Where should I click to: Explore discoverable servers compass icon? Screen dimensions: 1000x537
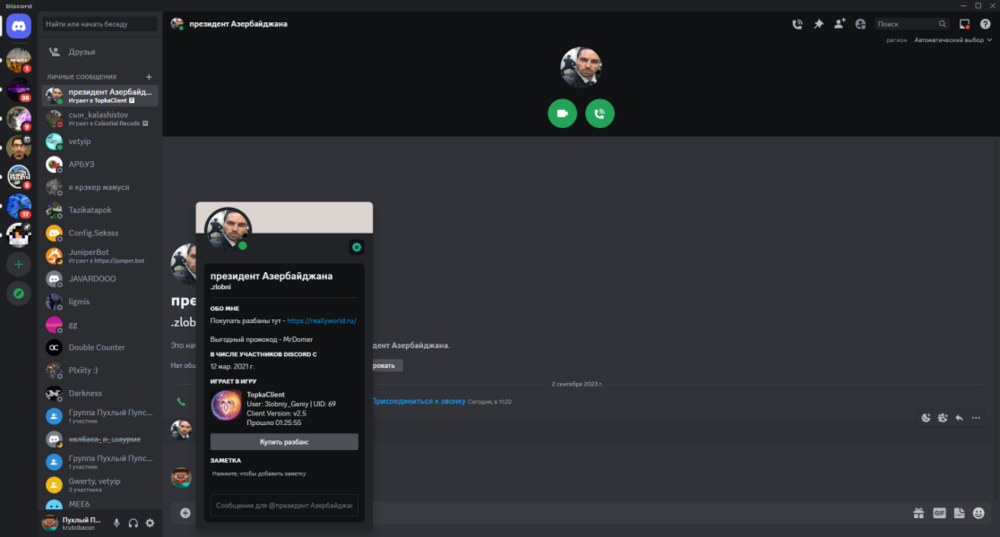(18, 293)
